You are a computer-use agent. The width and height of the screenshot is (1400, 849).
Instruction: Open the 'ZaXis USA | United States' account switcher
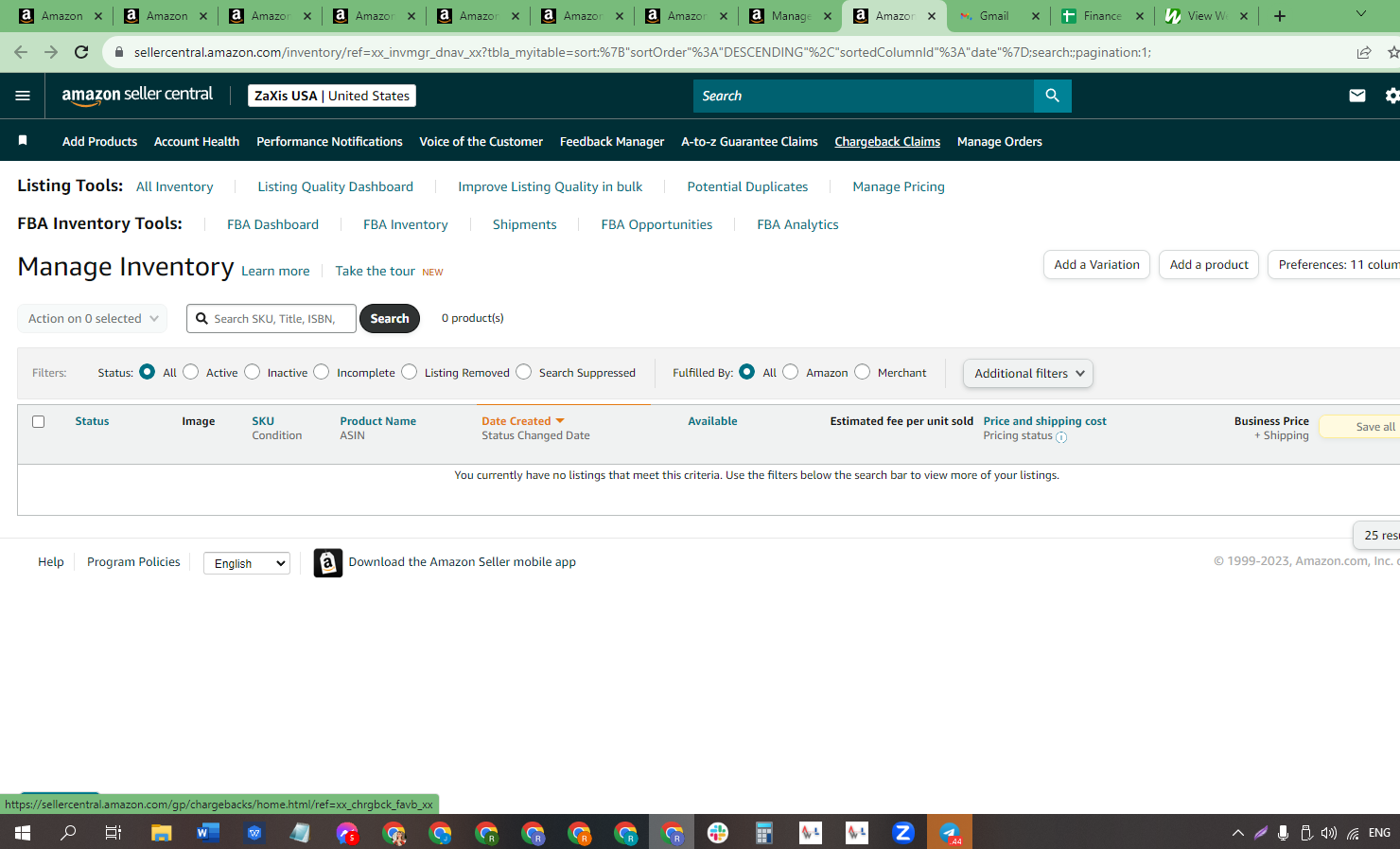(x=332, y=96)
